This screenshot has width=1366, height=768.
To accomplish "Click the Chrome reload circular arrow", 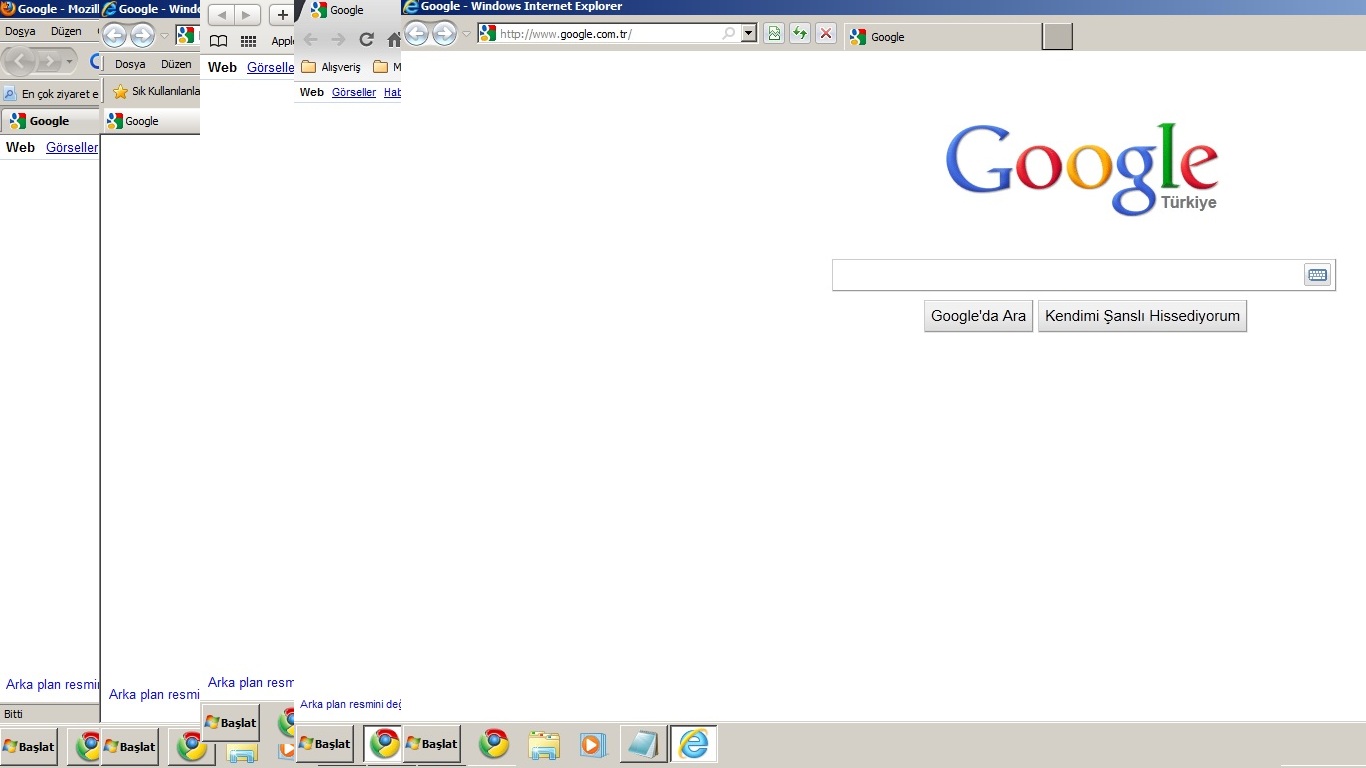I will [x=366, y=39].
